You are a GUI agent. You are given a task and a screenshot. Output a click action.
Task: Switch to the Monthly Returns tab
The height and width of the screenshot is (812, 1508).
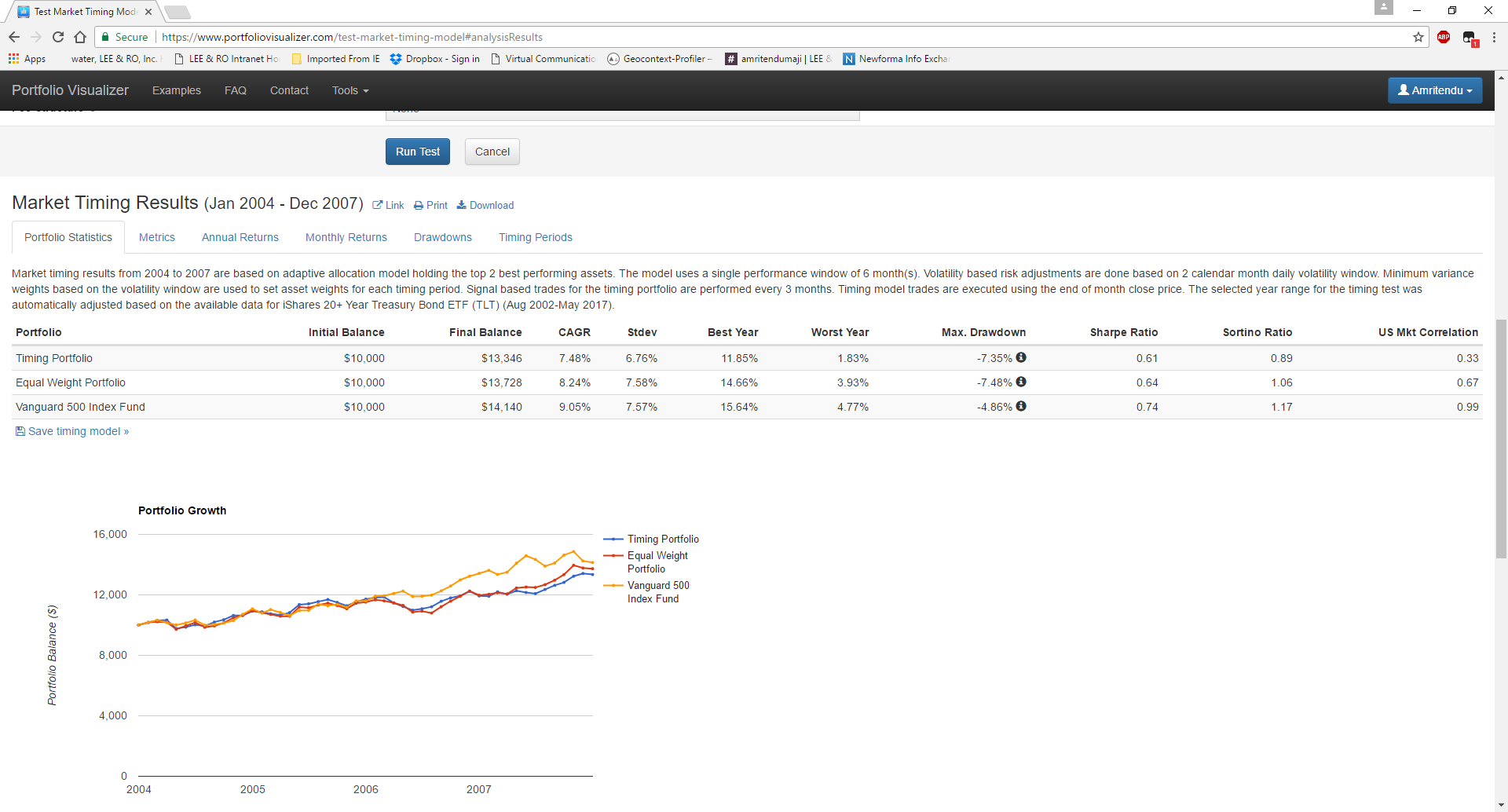click(346, 237)
